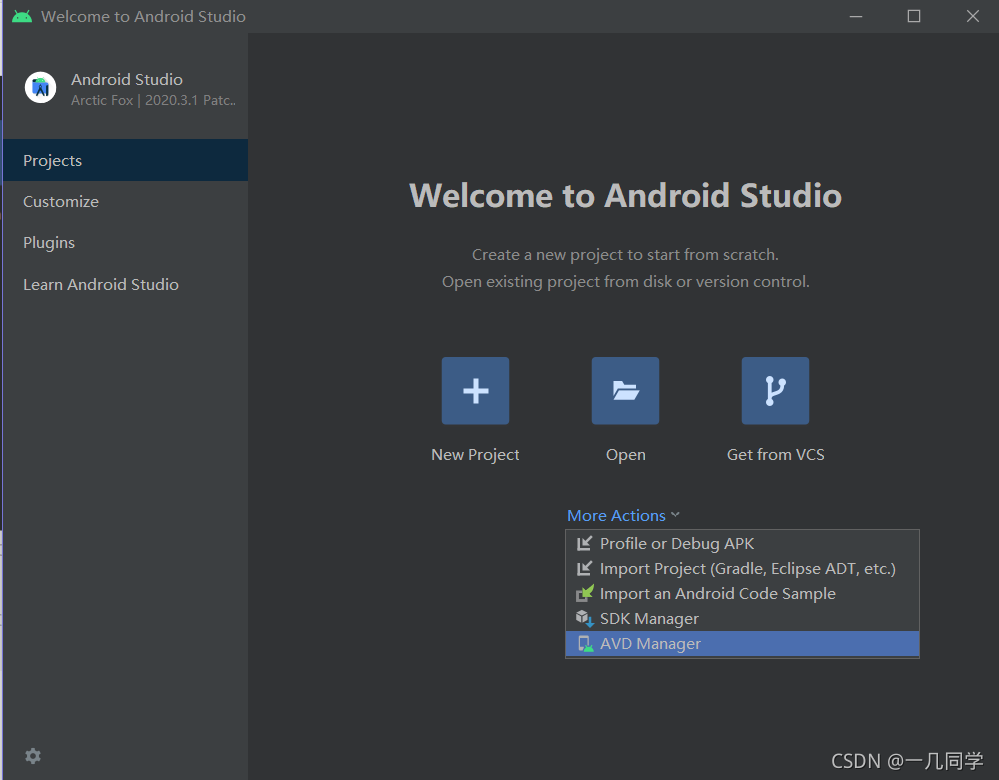The image size is (999, 780).
Task: Choose Import Project (Gradle, Eclipse ADT, etc.)
Action: coord(742,568)
